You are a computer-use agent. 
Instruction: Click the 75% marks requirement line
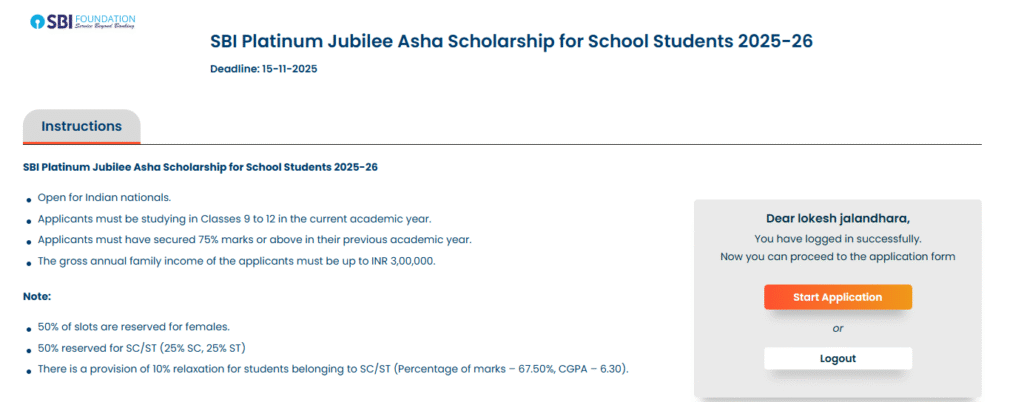coord(254,240)
